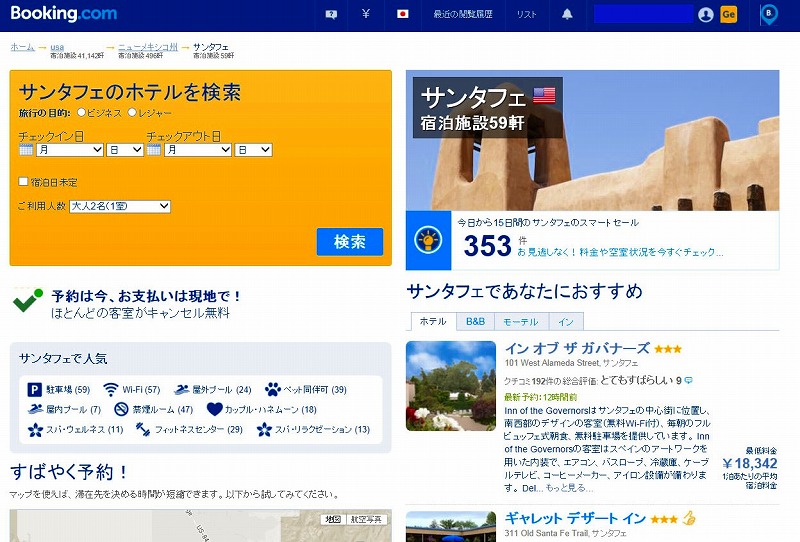Switch map to 地図 view
This screenshot has height=542, width=800.
pyautogui.click(x=333, y=519)
